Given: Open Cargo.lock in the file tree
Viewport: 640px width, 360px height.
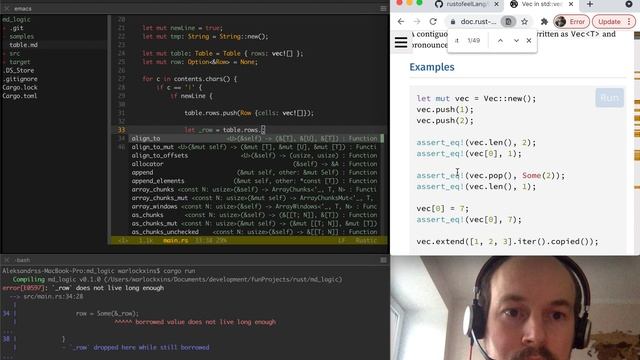Looking at the screenshot, I should [x=20, y=87].
